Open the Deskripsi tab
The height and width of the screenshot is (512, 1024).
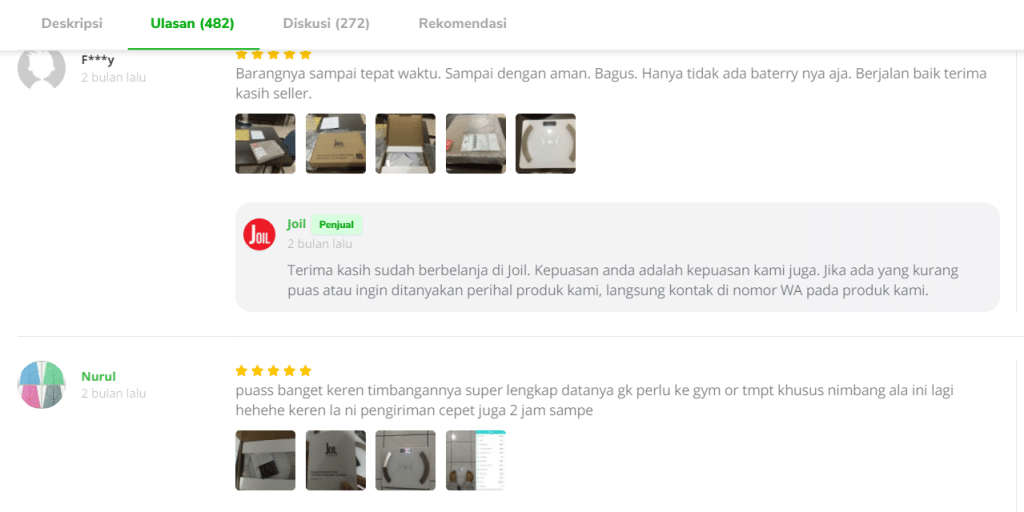pos(72,24)
